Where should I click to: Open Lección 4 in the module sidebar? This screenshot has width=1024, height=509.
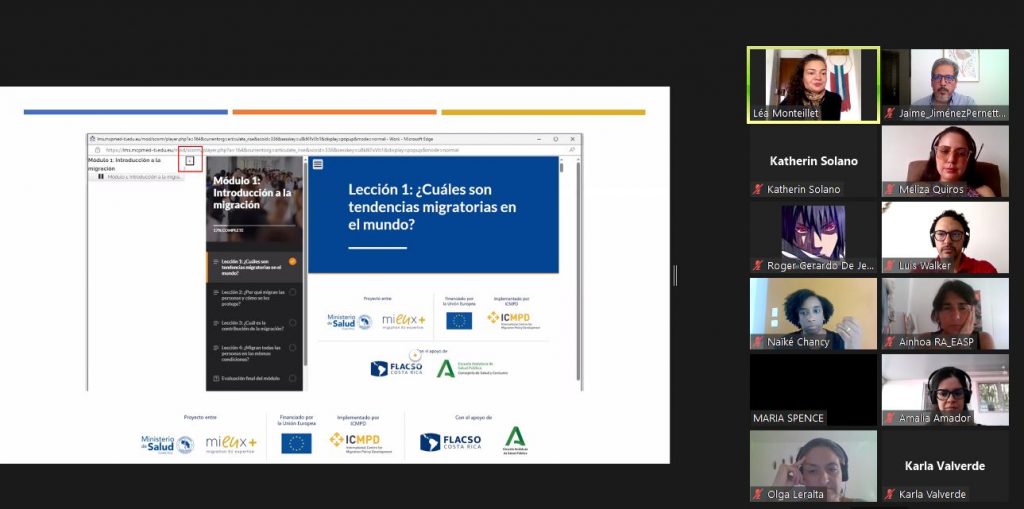[x=249, y=351]
